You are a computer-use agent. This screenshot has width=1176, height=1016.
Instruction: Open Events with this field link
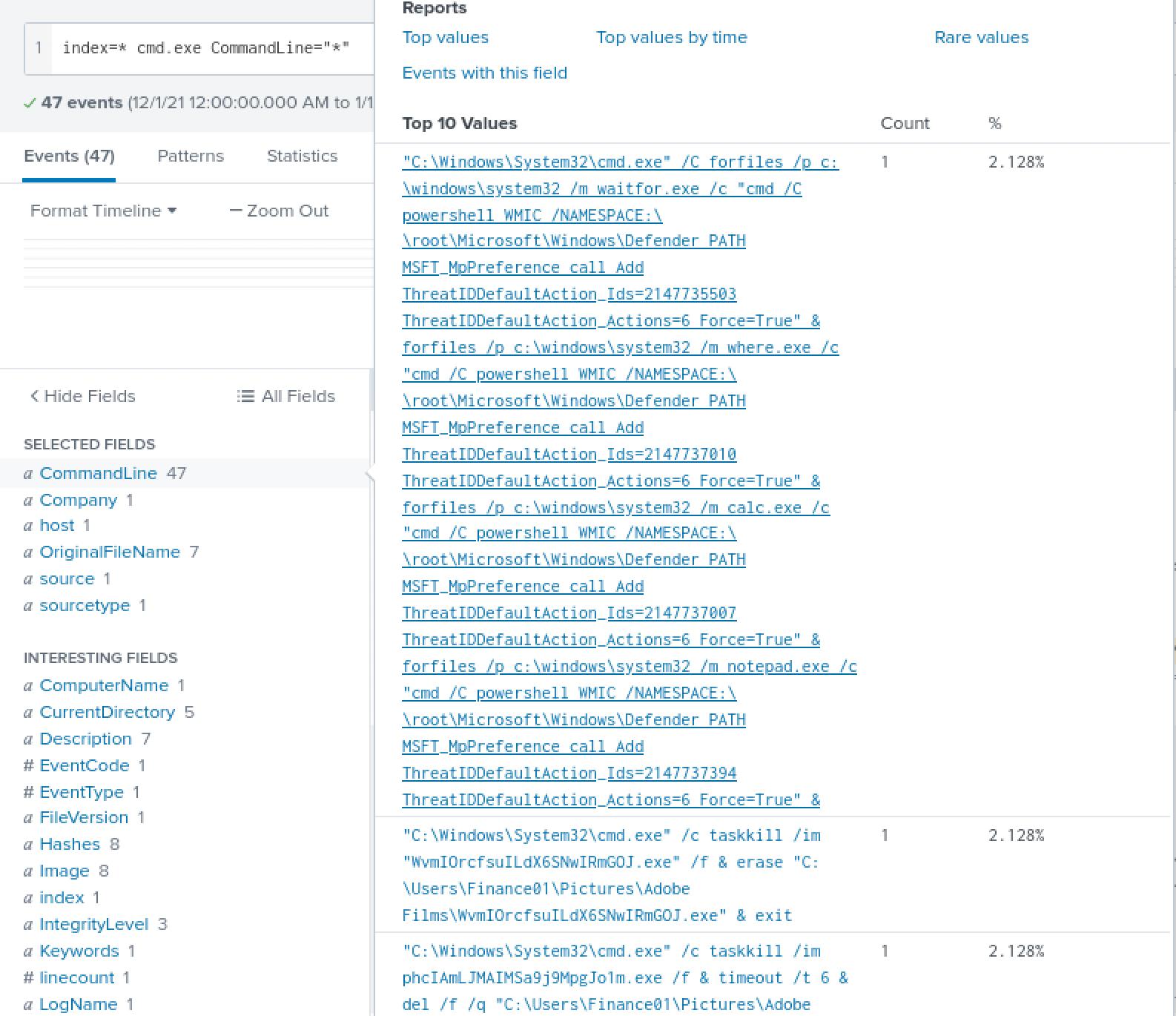click(484, 73)
